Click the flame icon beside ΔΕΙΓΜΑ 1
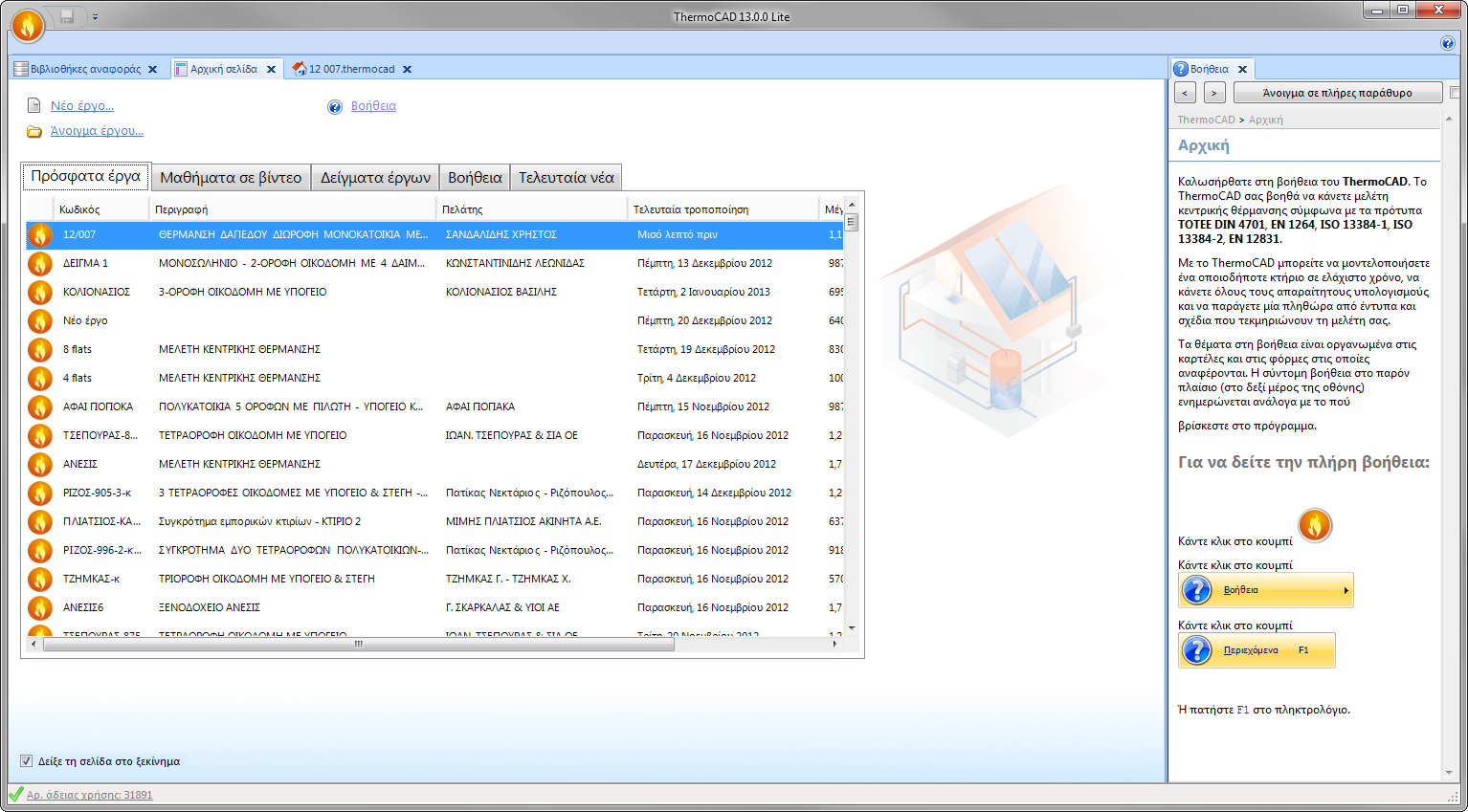This screenshot has height=812, width=1468. pyautogui.click(x=39, y=263)
